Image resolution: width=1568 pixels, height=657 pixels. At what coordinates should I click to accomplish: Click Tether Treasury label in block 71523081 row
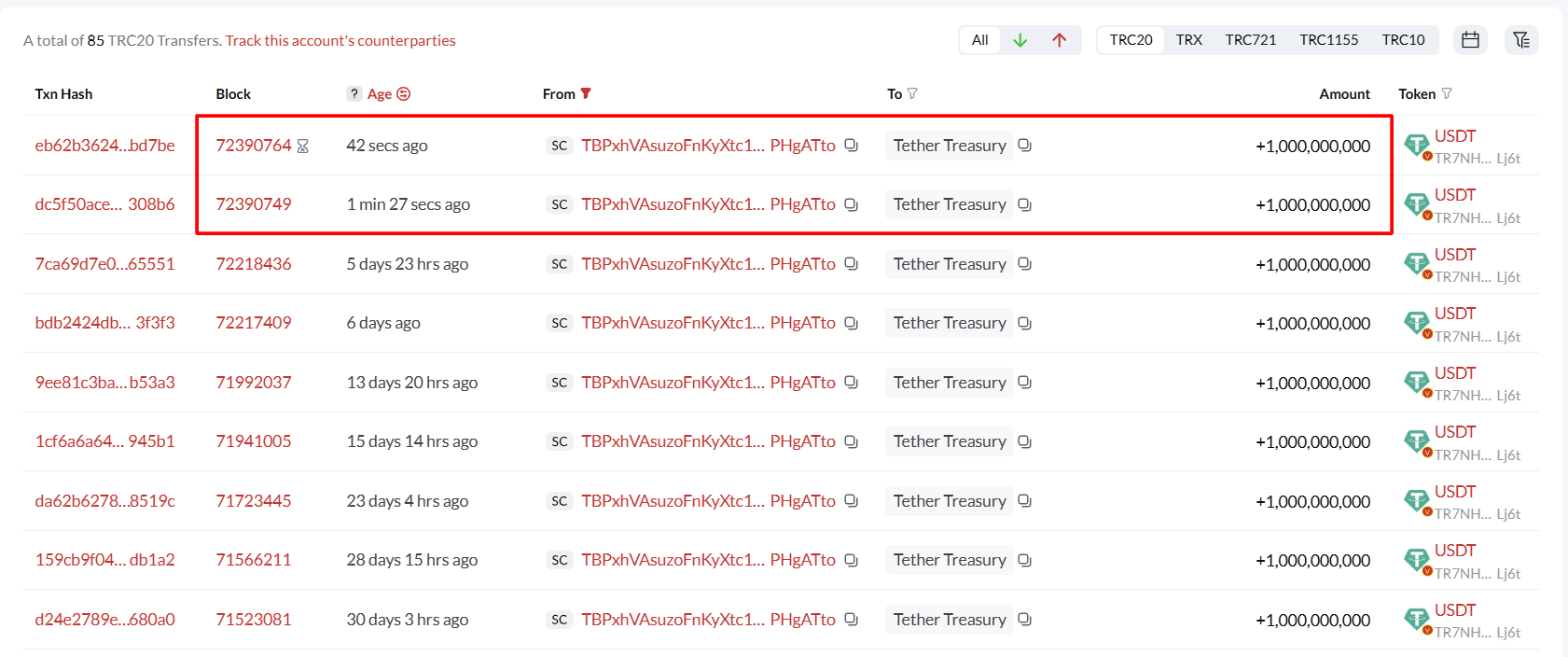click(x=950, y=620)
